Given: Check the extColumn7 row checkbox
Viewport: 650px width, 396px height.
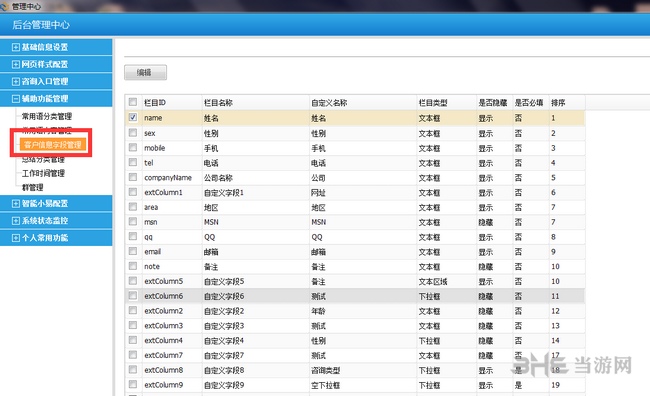Looking at the screenshot, I should click(133, 355).
